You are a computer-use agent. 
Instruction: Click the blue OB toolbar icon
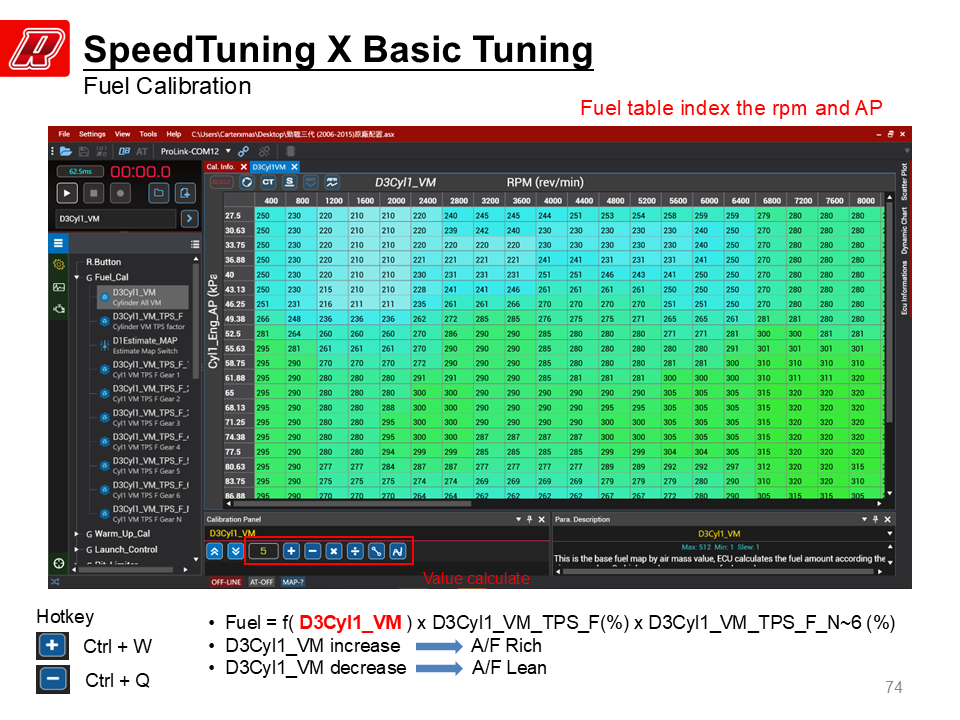124,151
